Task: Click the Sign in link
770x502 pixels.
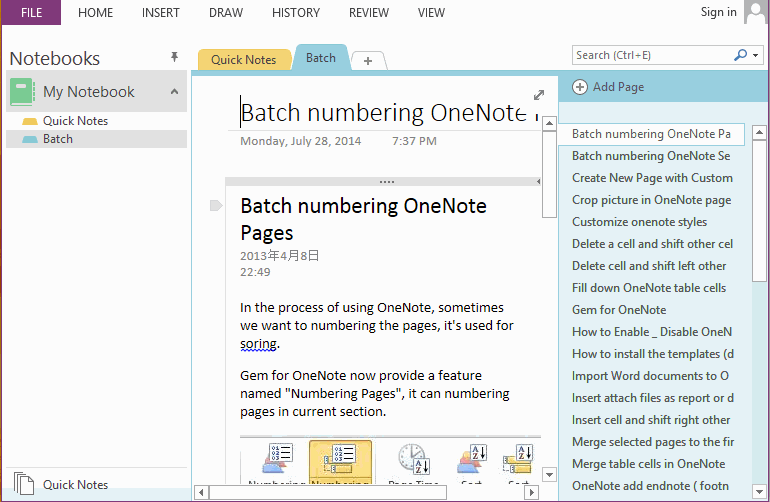Action: (x=718, y=12)
